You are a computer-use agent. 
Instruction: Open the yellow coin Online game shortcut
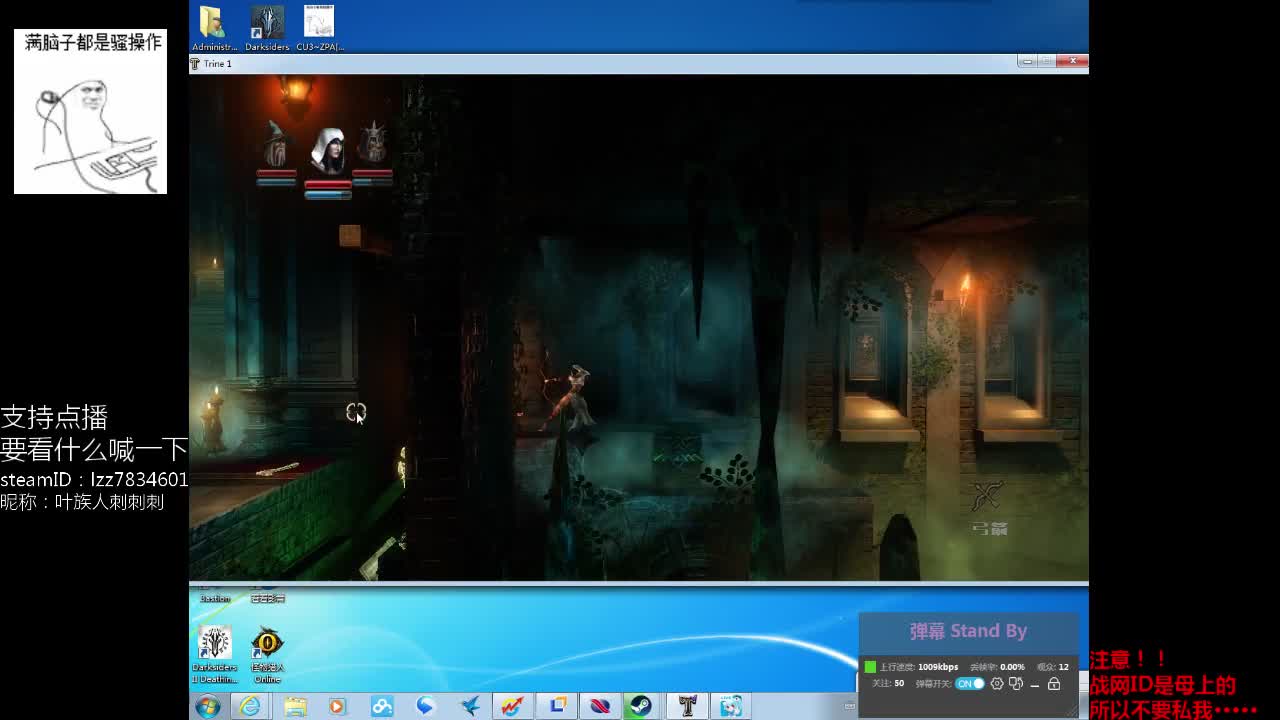[267, 654]
